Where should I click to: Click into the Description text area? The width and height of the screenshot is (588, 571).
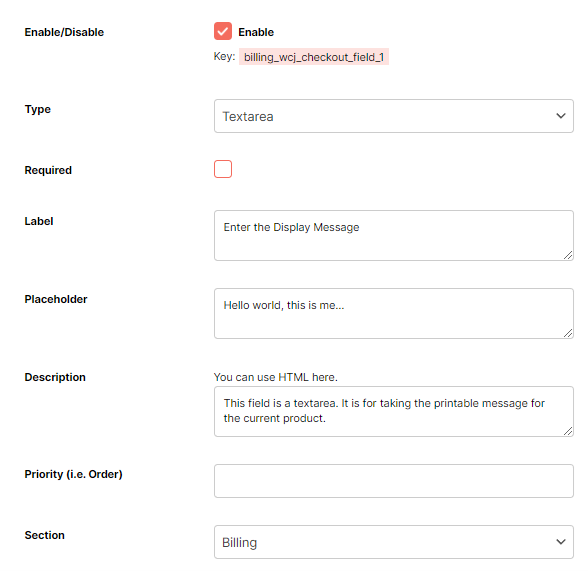click(x=394, y=412)
